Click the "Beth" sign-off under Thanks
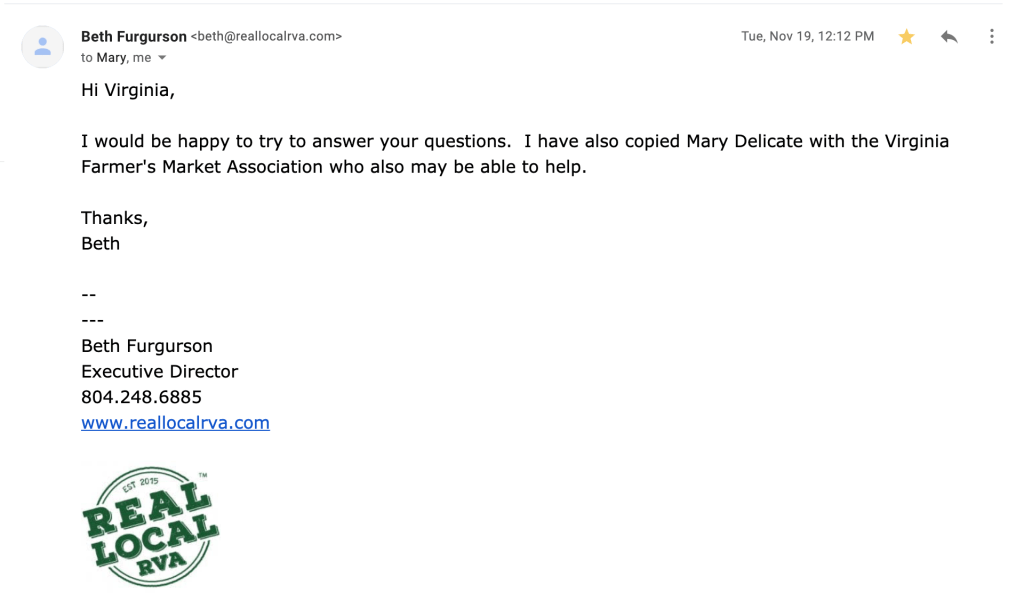Image resolution: width=1024 pixels, height=593 pixels. pyautogui.click(x=100, y=243)
